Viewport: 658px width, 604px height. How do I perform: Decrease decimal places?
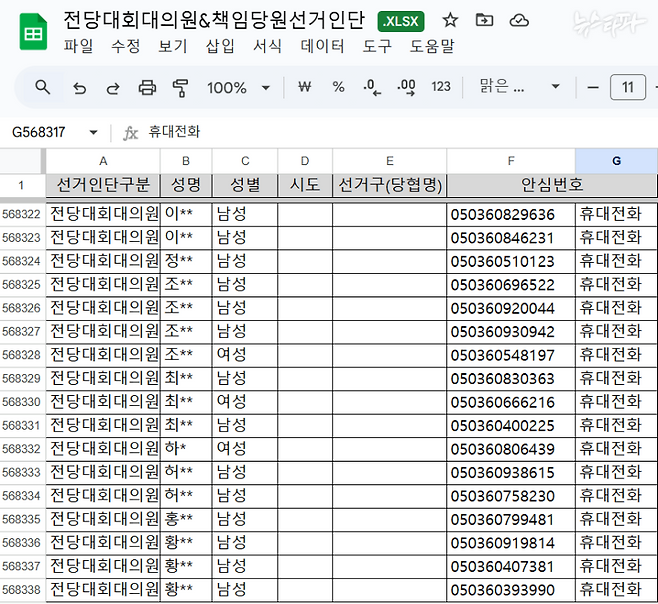click(x=372, y=87)
